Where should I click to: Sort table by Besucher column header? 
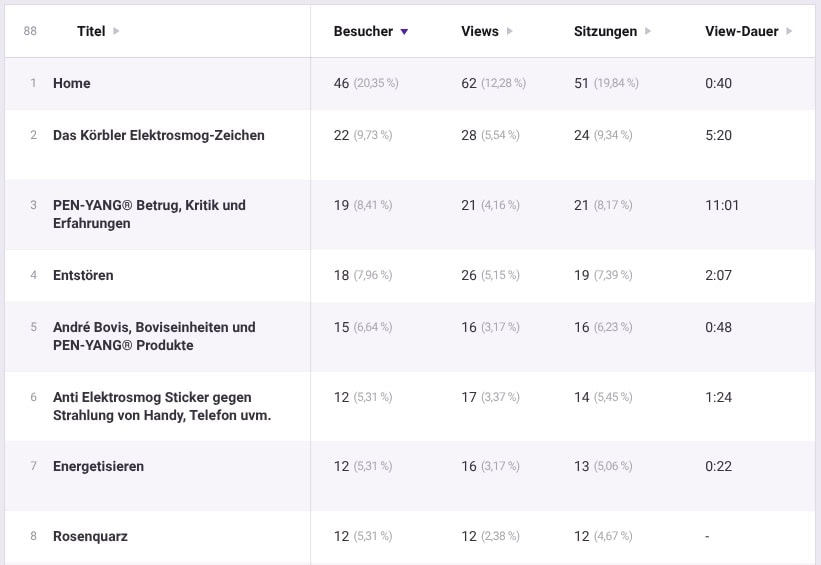tap(363, 32)
